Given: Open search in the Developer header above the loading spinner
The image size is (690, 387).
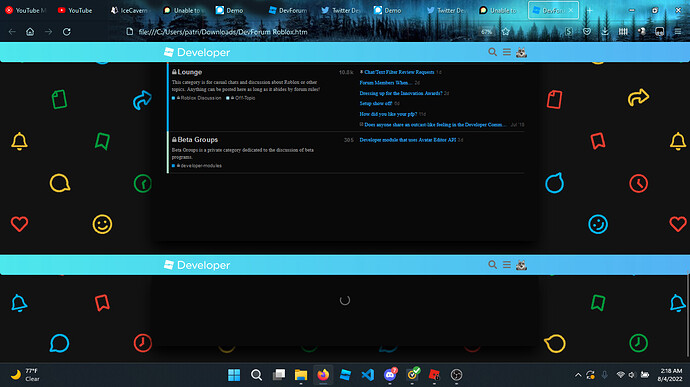Looking at the screenshot, I should coord(492,265).
